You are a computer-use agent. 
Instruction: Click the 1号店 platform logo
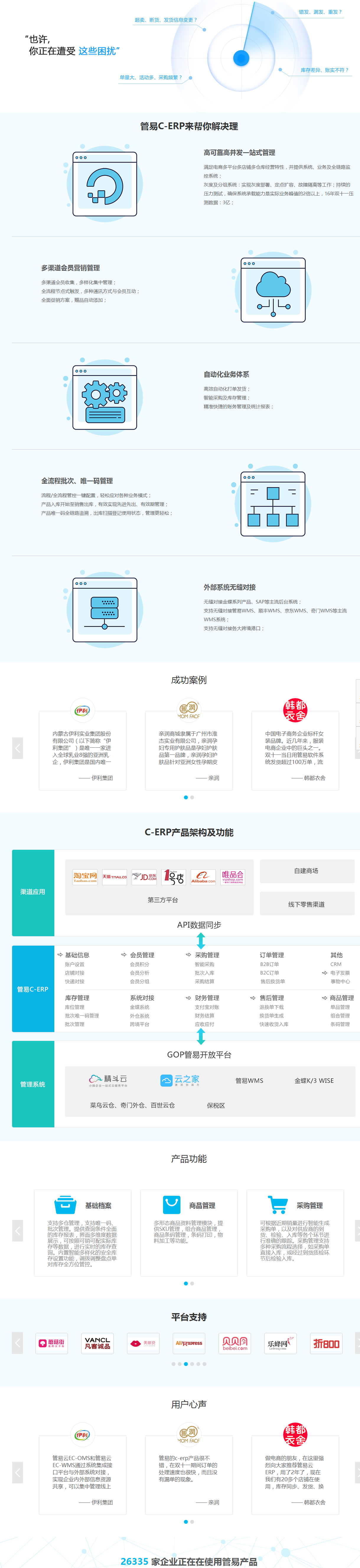click(x=174, y=877)
